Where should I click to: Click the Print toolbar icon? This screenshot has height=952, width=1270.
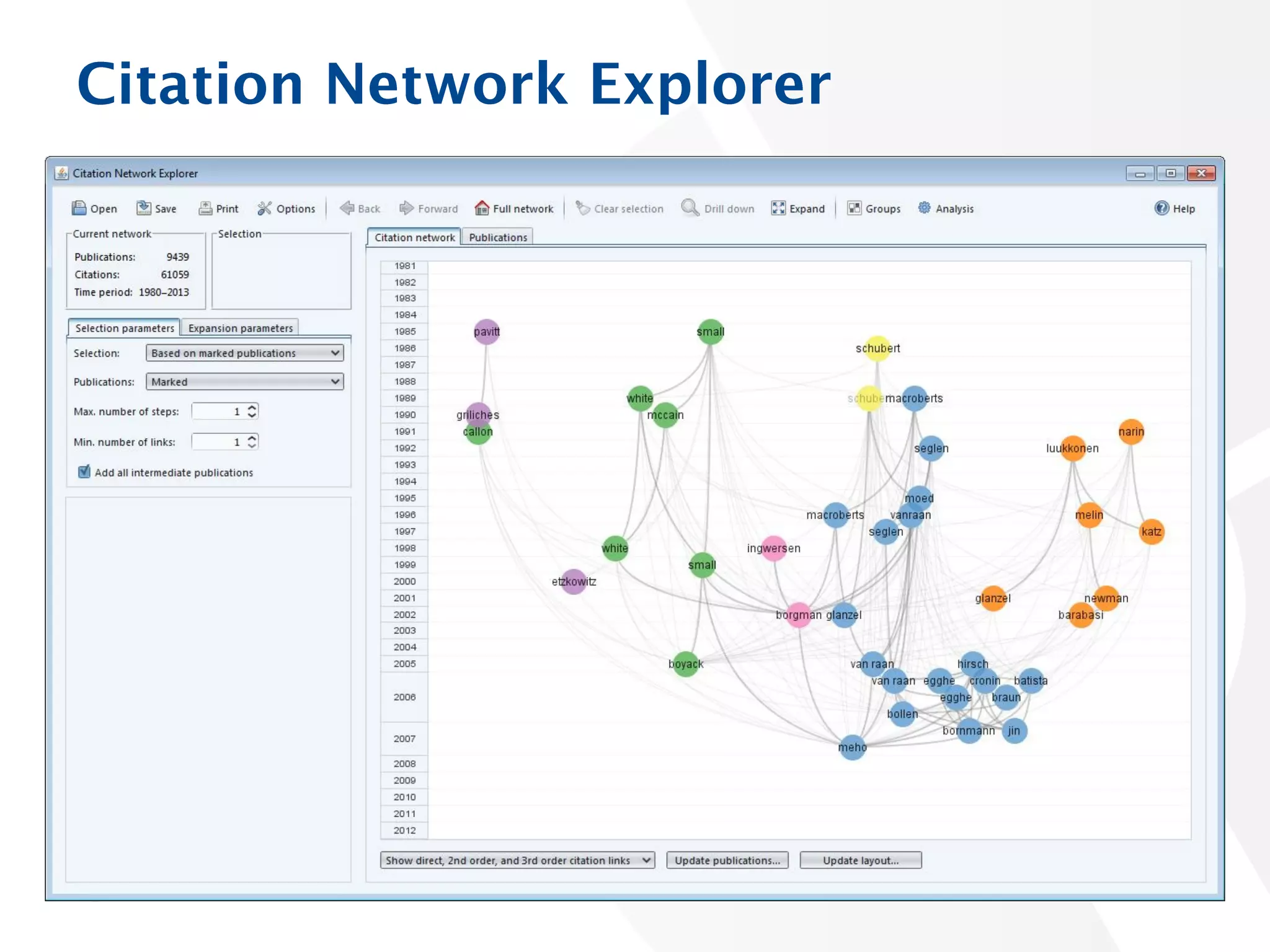(205, 208)
